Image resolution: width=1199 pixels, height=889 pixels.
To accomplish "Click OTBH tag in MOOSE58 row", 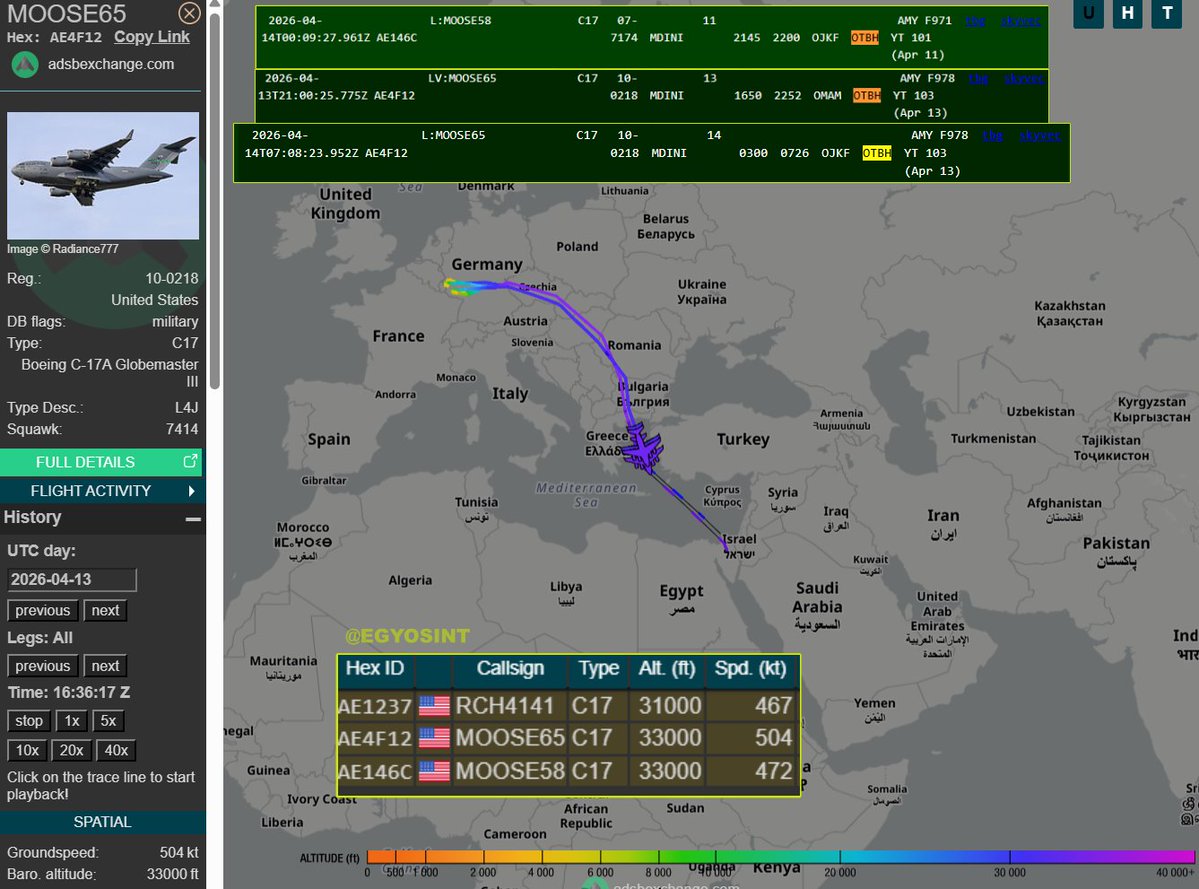I will tap(865, 37).
